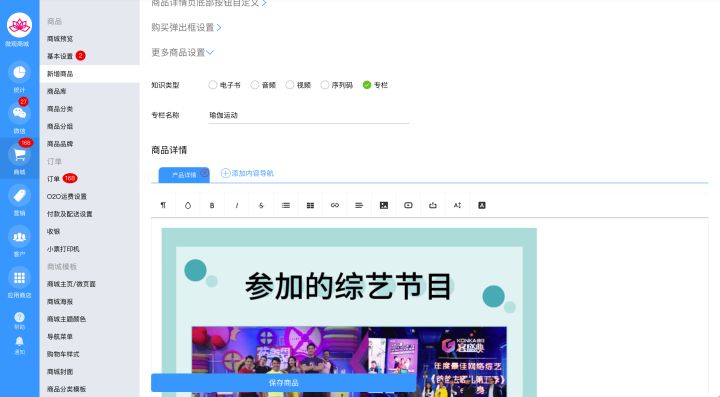Open 导航菜单 in the sidebar menu

(x=60, y=336)
